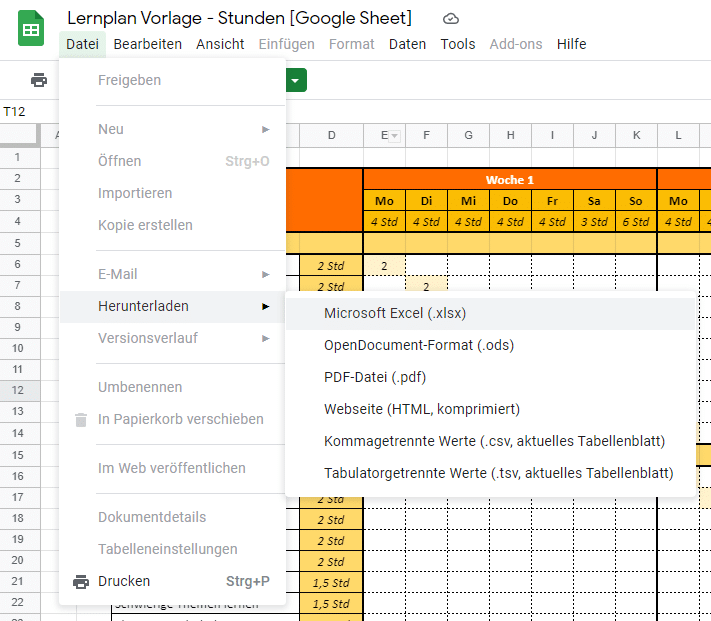Screen dimensions: 711x621
Task: Choose Webseite (HTML, komprimiert) option
Action: [x=422, y=409]
